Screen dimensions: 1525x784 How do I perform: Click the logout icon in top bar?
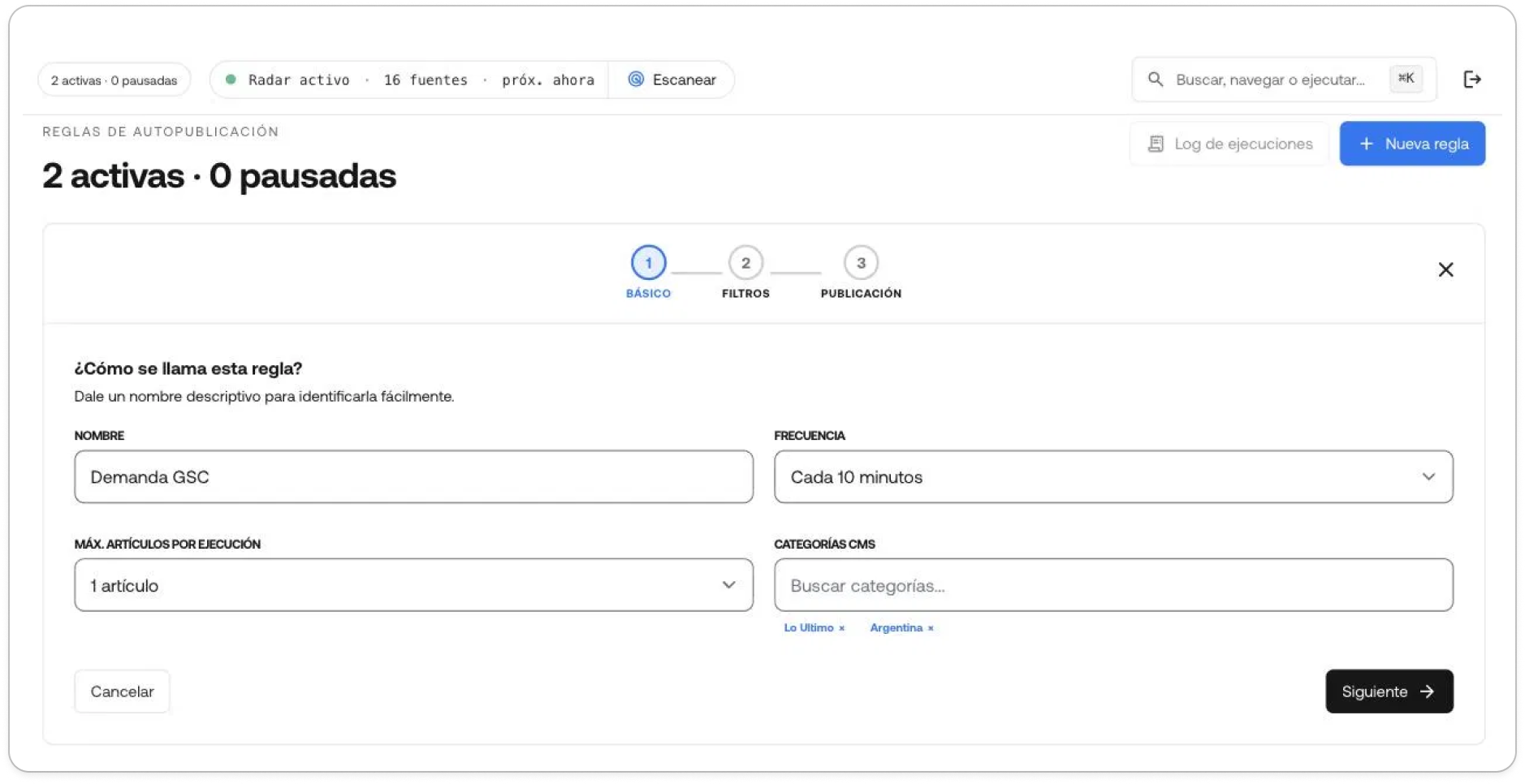1471,80
